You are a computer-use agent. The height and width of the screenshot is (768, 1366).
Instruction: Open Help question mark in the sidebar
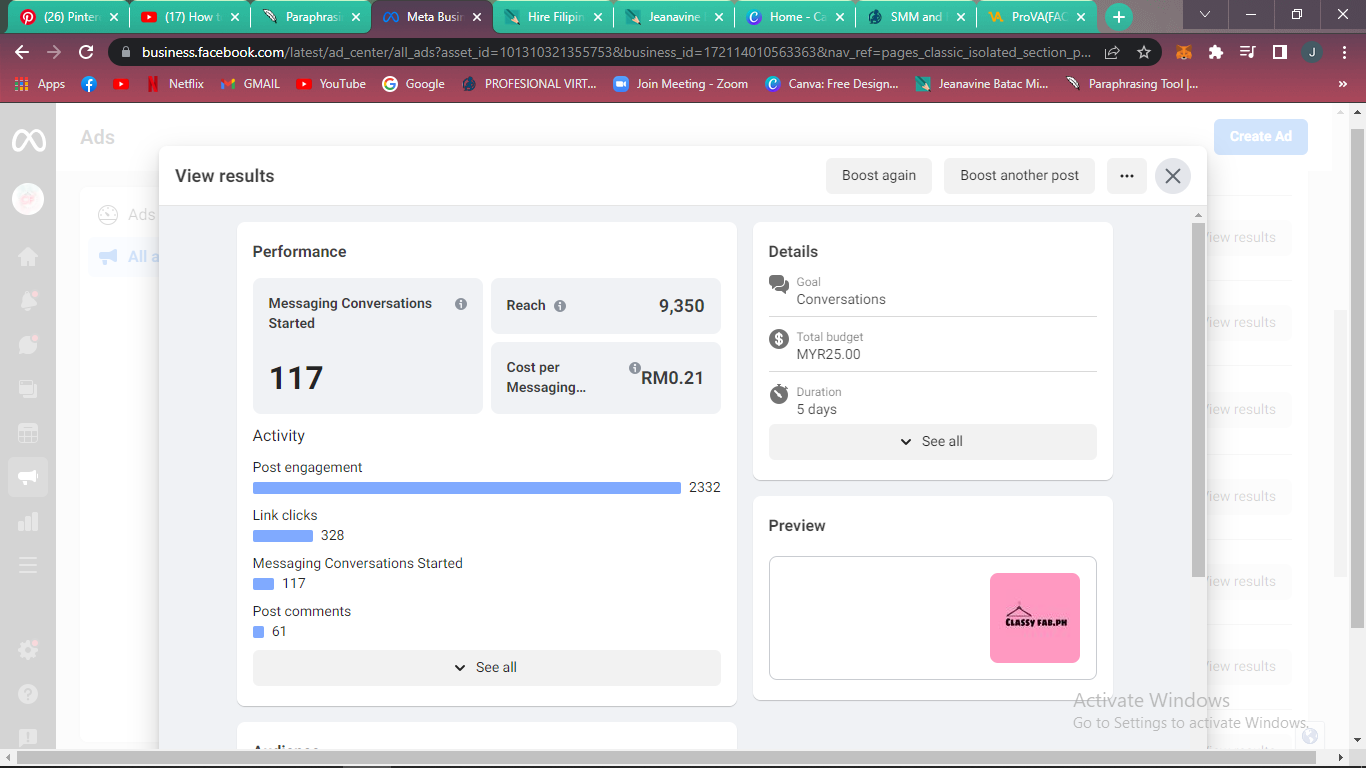tap(28, 693)
